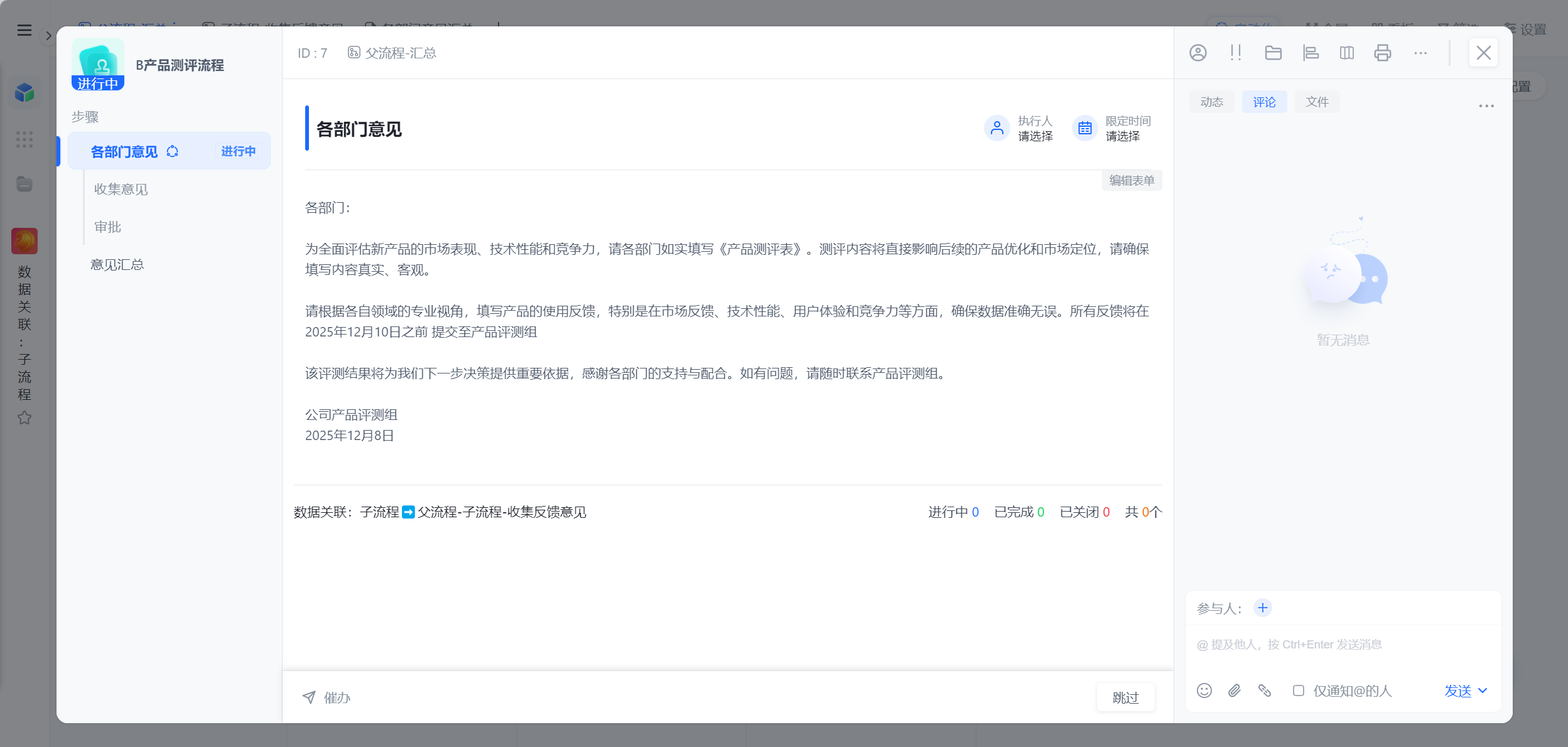Click the loop icon beside 各部门意见 step

(x=173, y=151)
